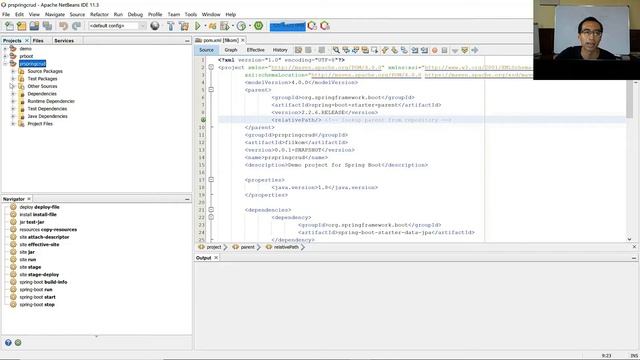Click the Redo toolbar icon

coord(76,26)
